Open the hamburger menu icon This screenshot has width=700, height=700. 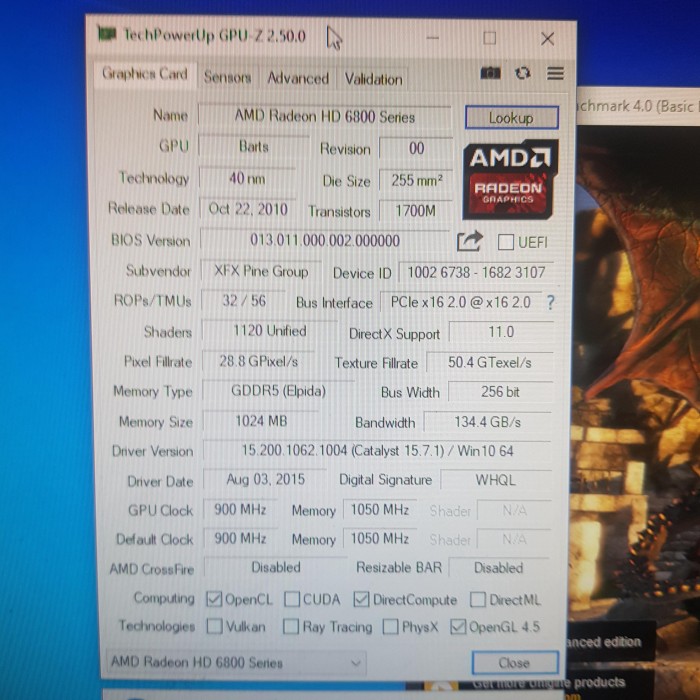[x=555, y=74]
